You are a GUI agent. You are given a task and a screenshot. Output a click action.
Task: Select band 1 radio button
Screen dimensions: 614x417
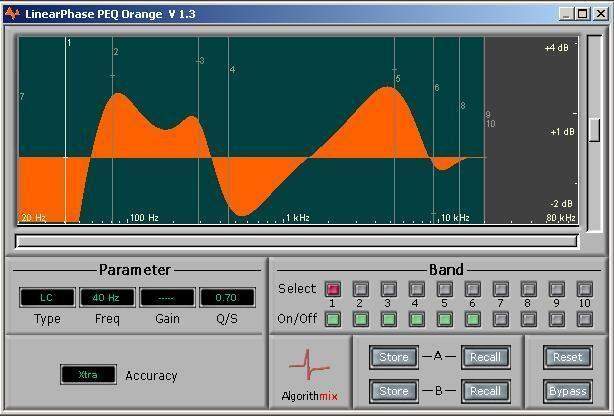pyautogui.click(x=332, y=289)
